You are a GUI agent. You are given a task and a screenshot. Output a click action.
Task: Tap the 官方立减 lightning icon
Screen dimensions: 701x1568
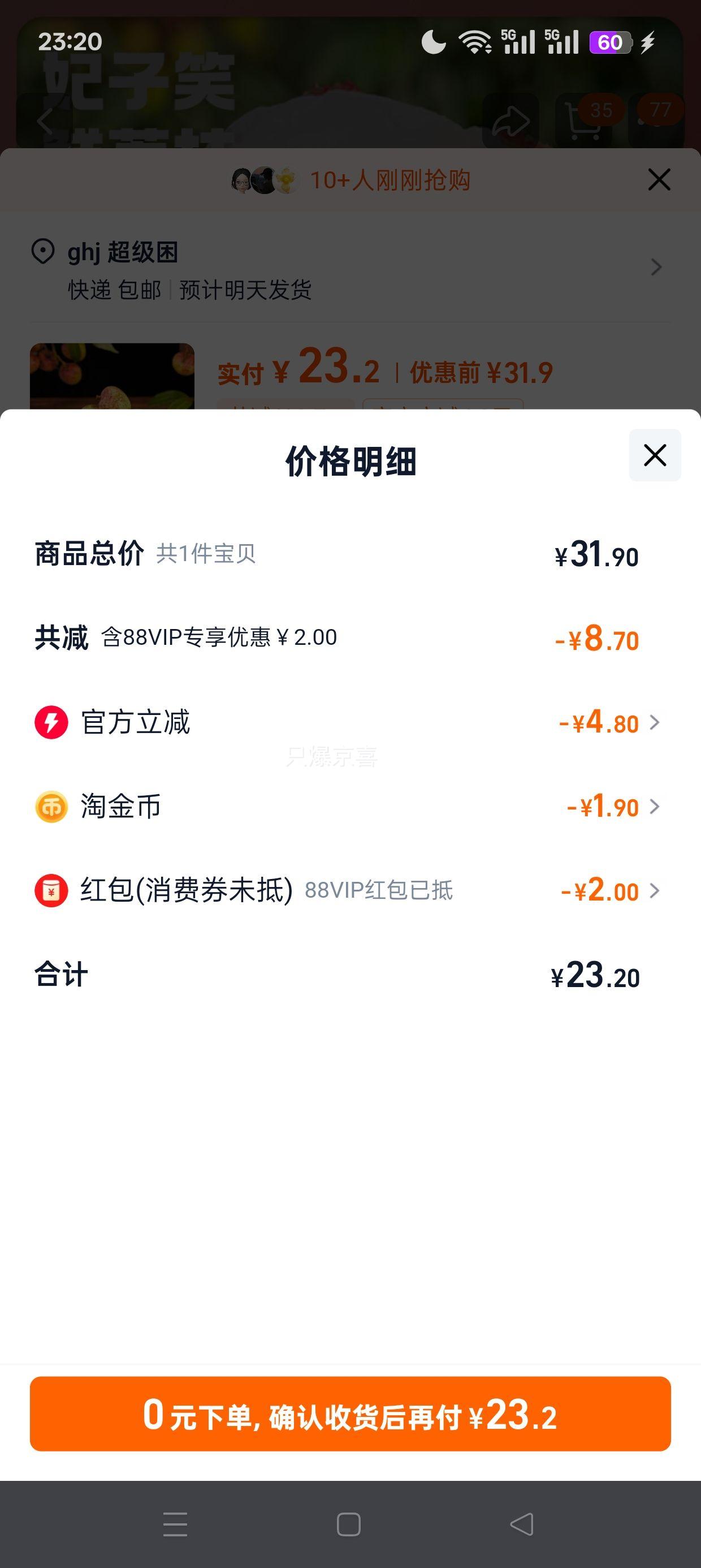pos(51,722)
